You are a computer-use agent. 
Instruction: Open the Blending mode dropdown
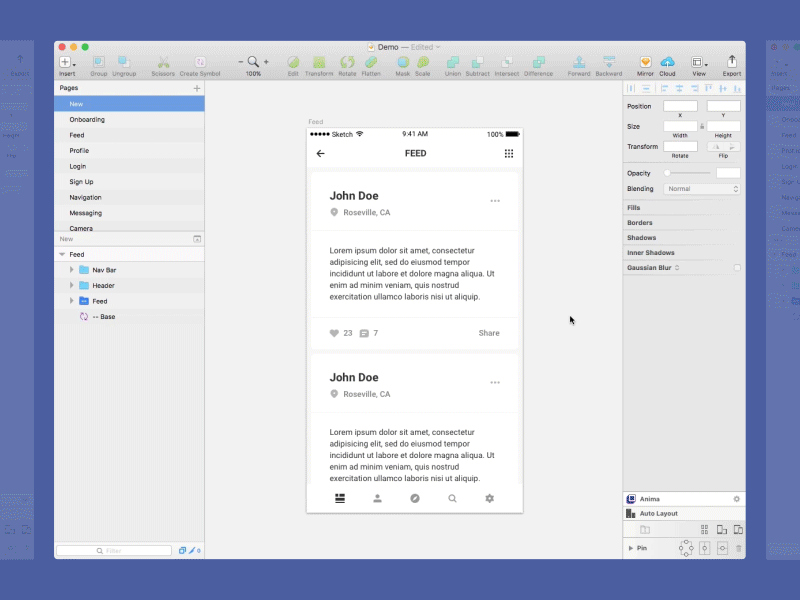pos(701,188)
